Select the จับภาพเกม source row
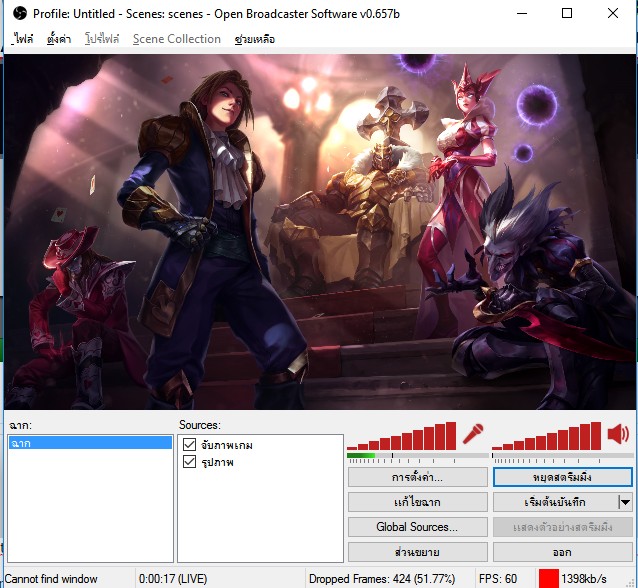638x588 pixels. 260,444
